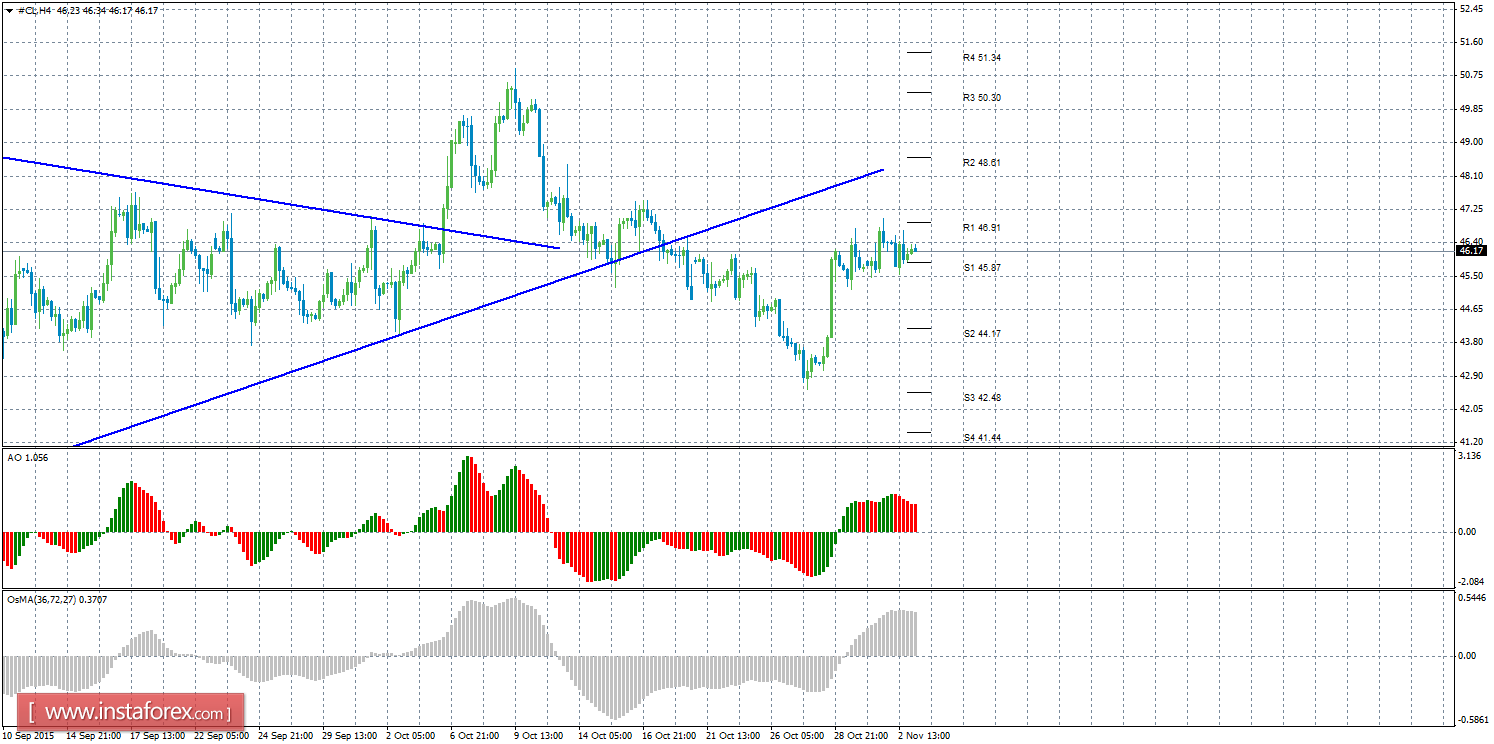Click the 0.5446 OsMA scale value
1494x744 pixels.
pyautogui.click(x=1471, y=598)
